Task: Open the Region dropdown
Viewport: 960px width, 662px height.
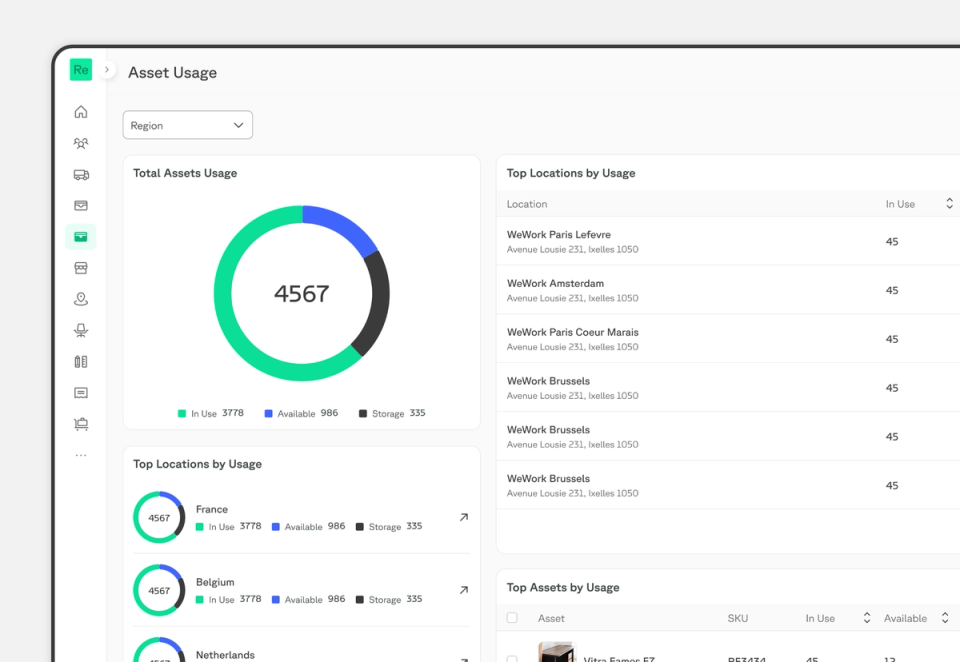Action: point(187,125)
